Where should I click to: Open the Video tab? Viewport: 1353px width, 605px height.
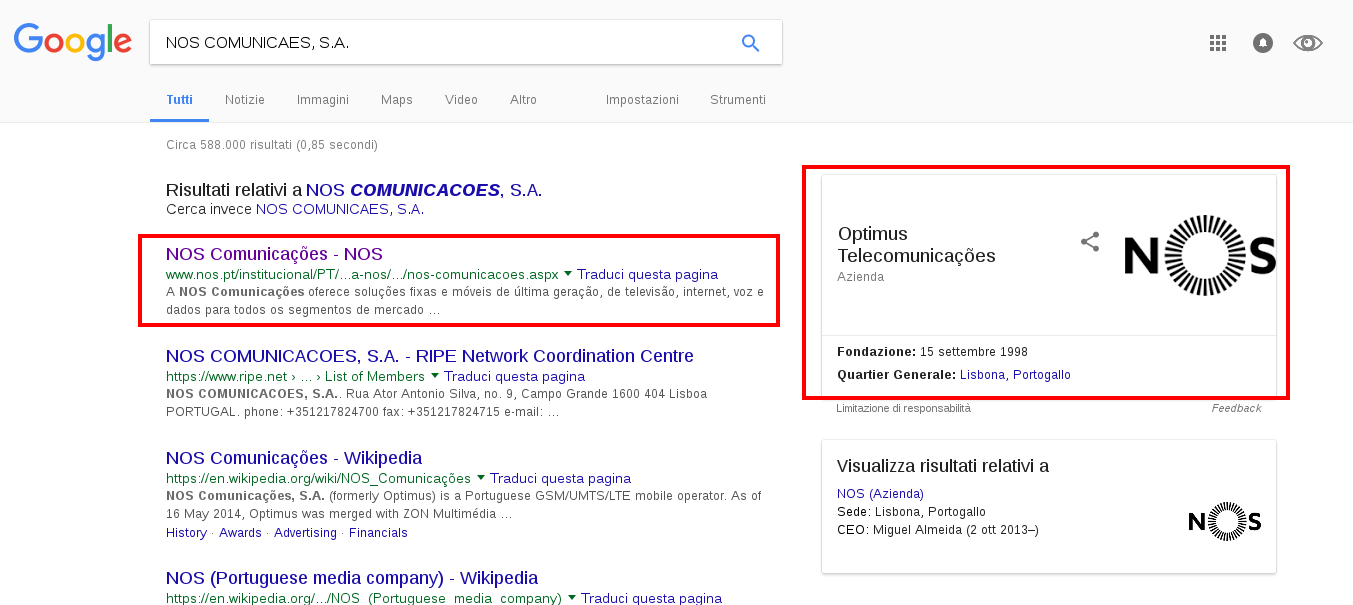461,100
